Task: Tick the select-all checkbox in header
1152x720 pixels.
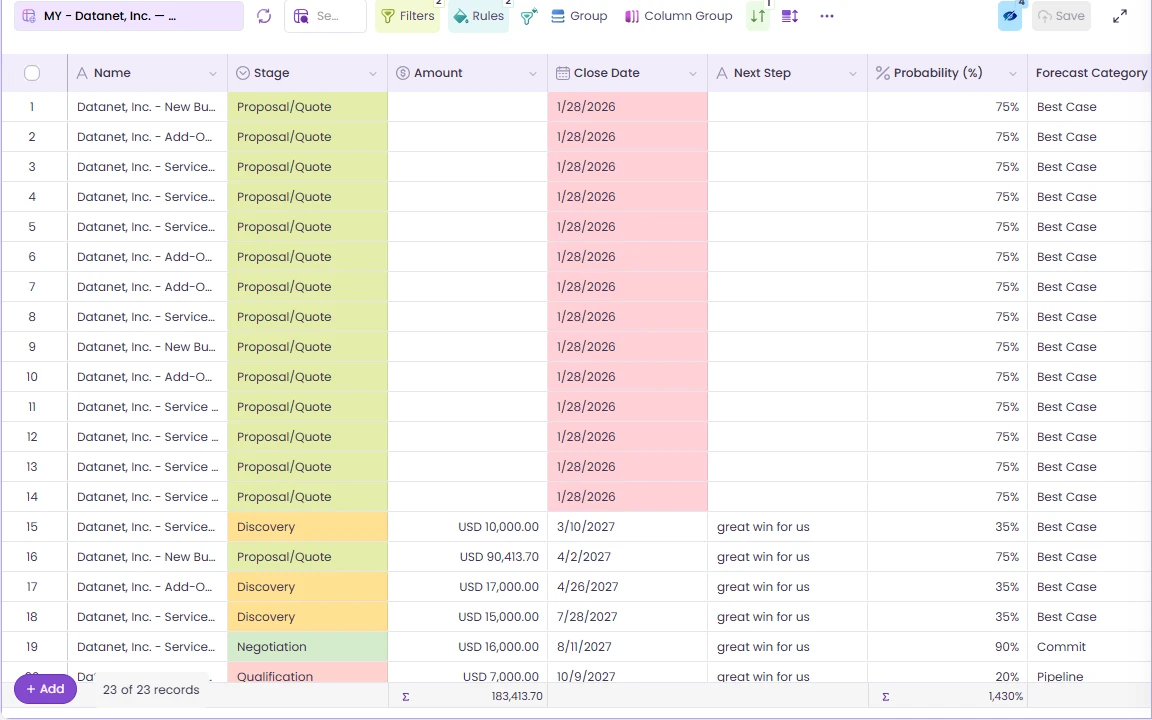Action: click(x=32, y=73)
